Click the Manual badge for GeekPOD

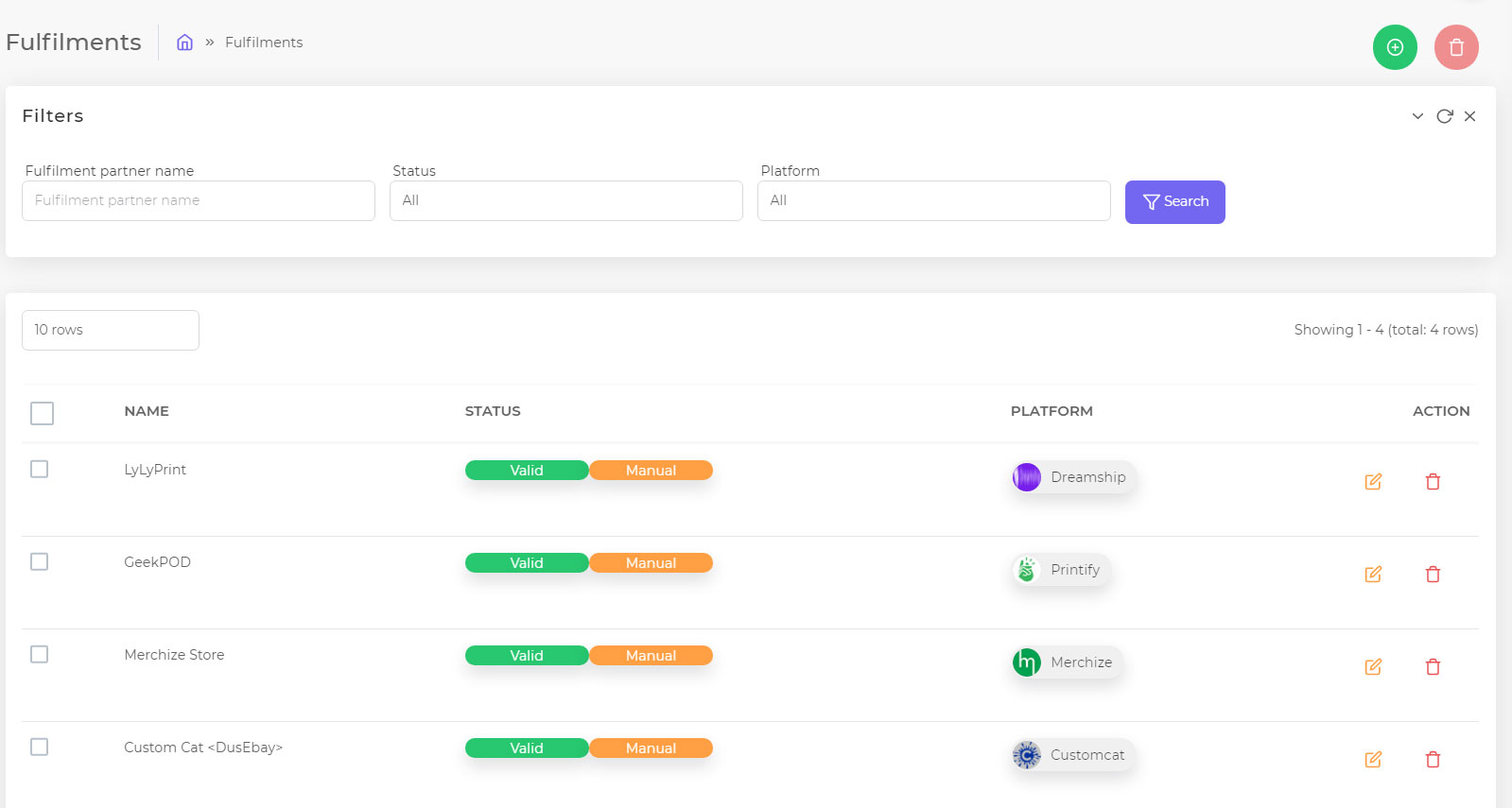point(651,563)
